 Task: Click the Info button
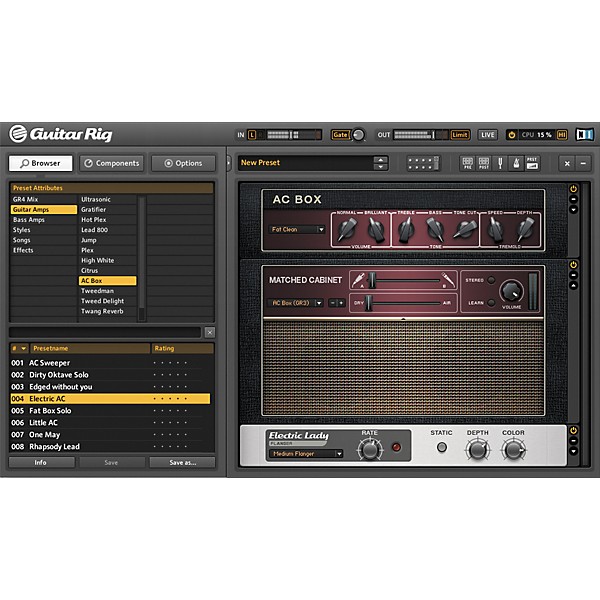pos(41,463)
